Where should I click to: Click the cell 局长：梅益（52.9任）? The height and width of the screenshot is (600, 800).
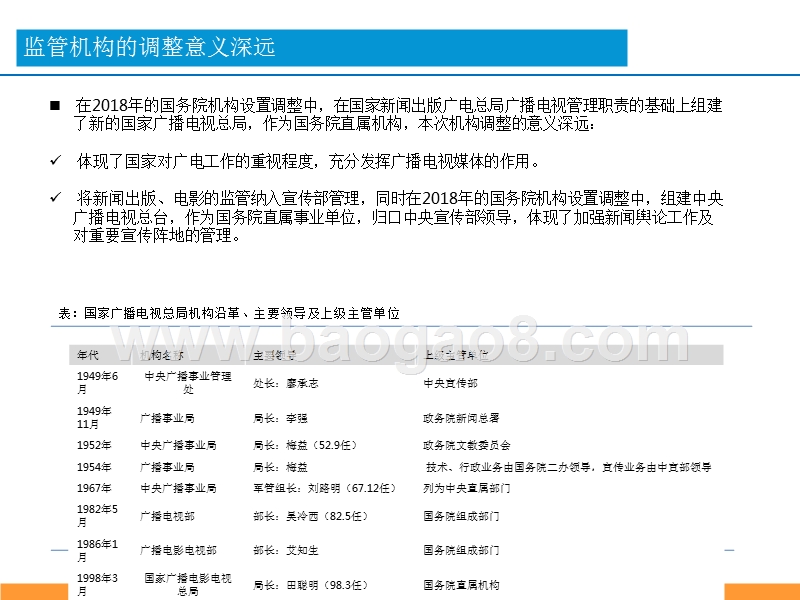coord(305,445)
